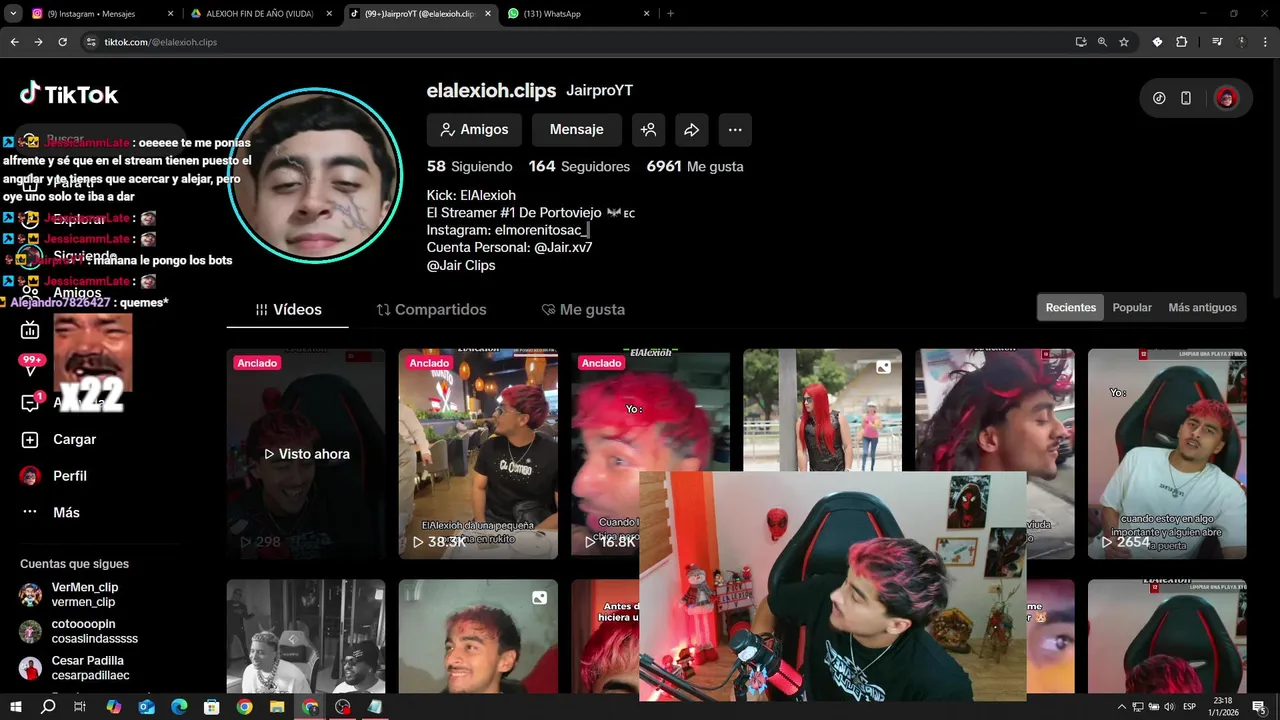This screenshot has height=720, width=1280.
Task: Open the add-friend icon next to Mensaje
Action: coord(648,130)
